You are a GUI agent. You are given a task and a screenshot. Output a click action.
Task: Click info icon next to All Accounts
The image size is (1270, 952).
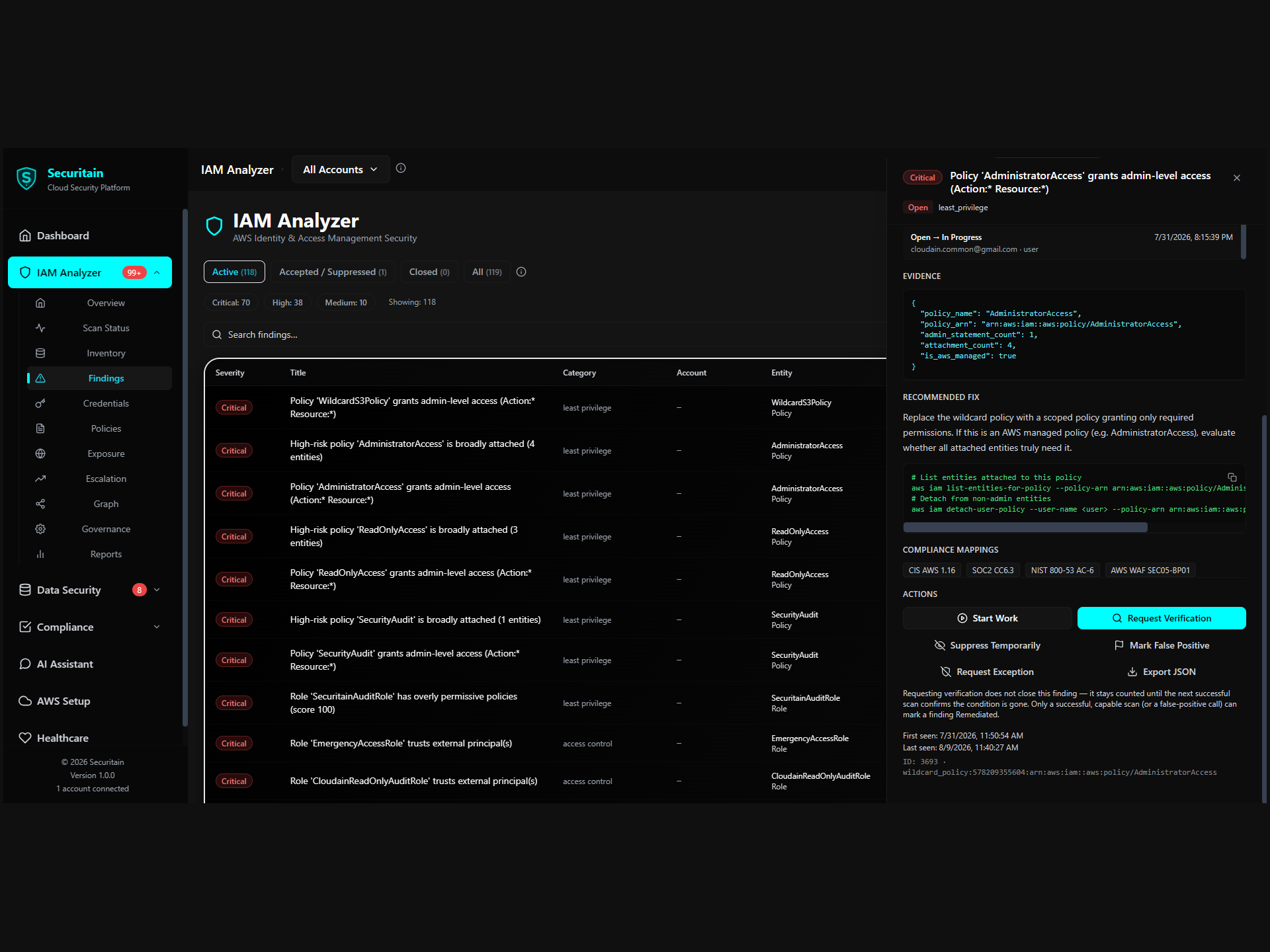[401, 169]
